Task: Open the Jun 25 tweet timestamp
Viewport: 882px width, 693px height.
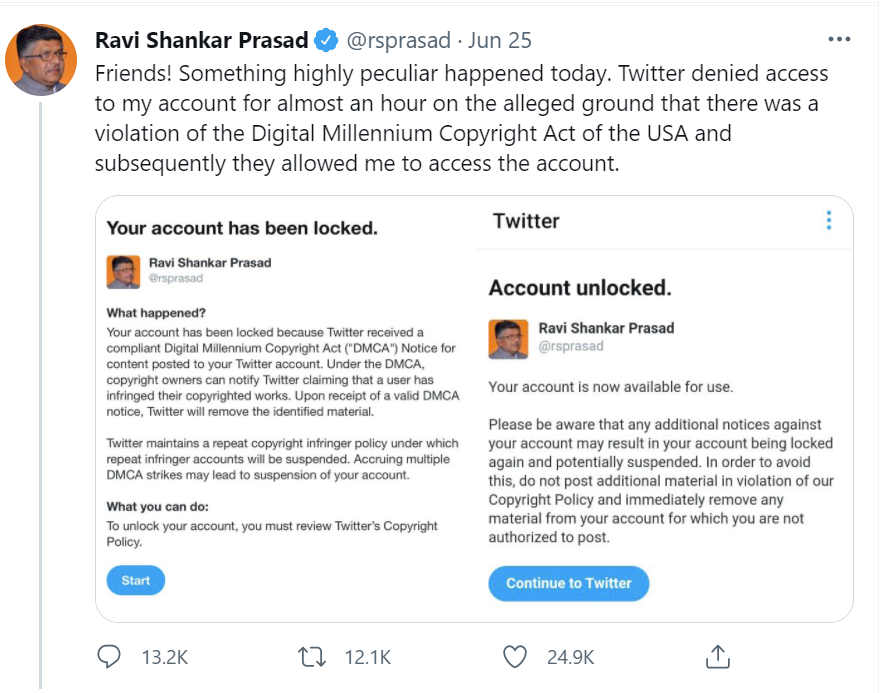Action: [x=500, y=40]
